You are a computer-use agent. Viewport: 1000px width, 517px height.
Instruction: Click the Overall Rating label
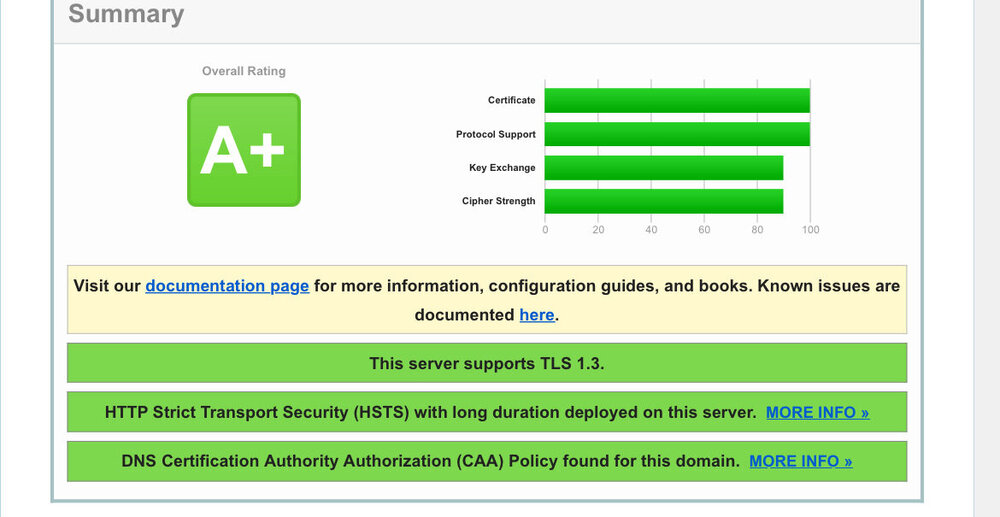click(243, 71)
